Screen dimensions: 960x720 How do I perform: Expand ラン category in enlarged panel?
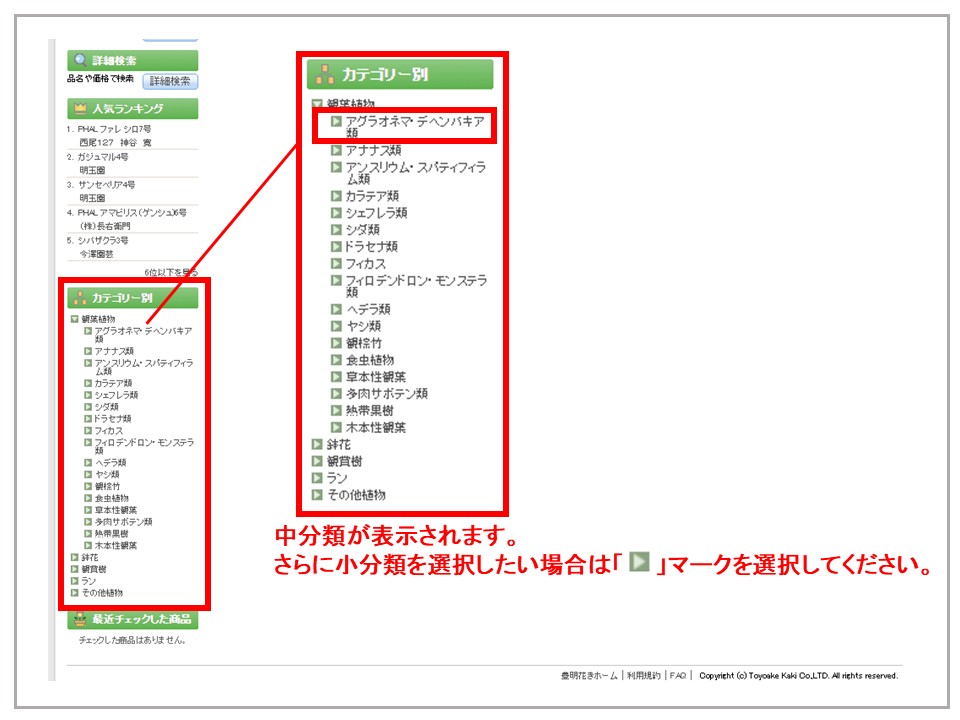click(x=317, y=478)
